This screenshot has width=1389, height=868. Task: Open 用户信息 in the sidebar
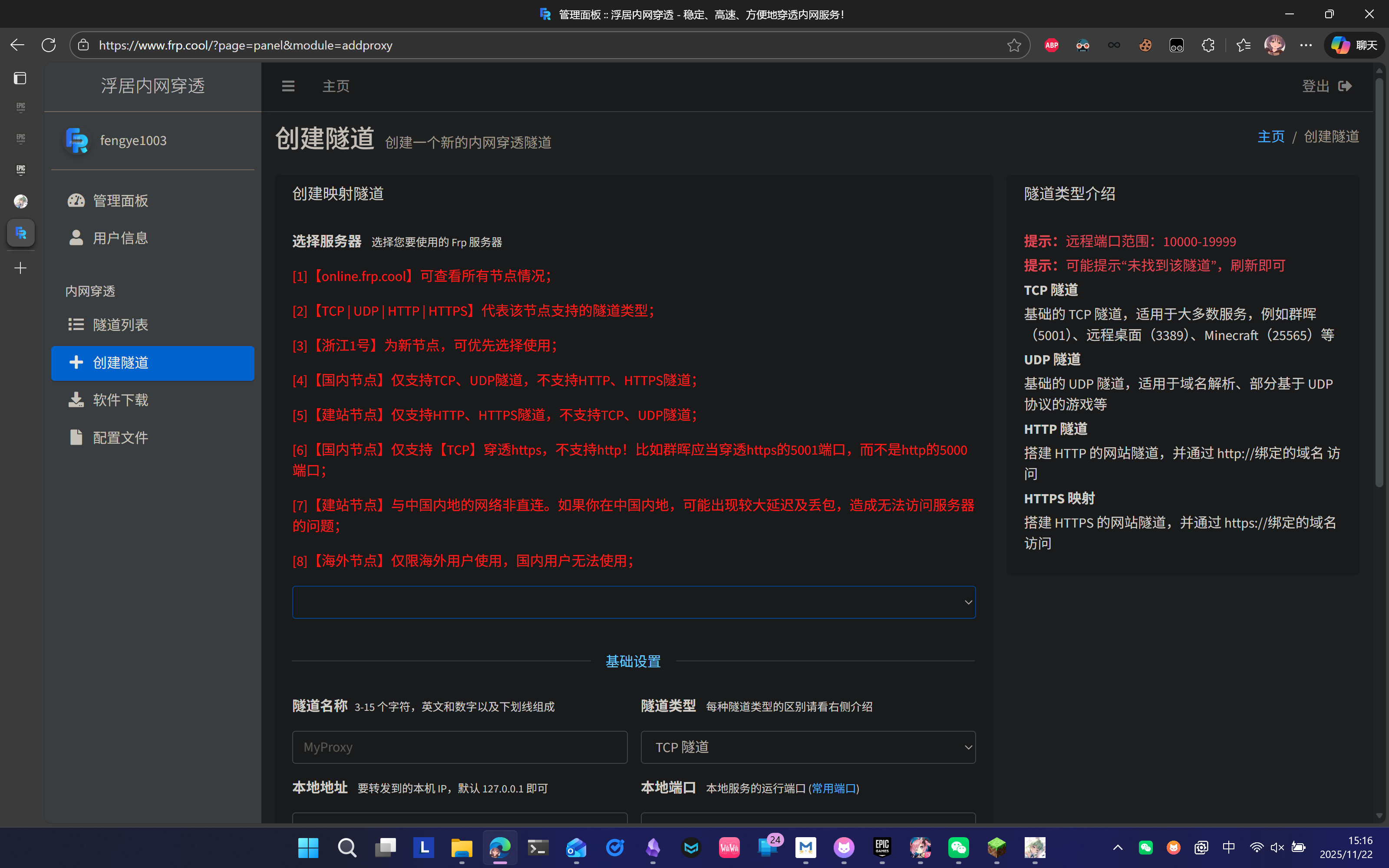pos(121,238)
